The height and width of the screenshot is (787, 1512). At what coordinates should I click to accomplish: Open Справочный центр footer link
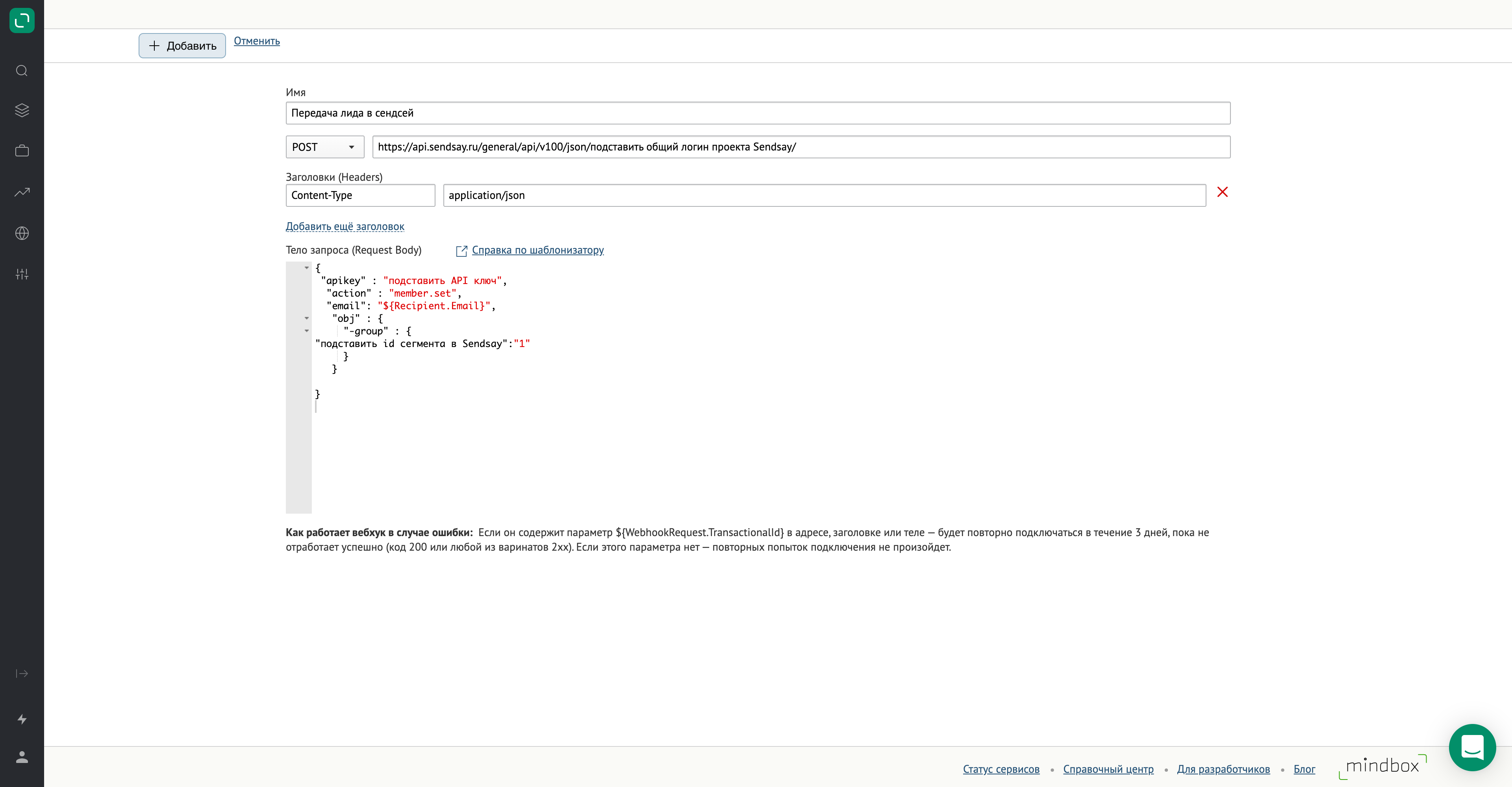(x=1108, y=769)
